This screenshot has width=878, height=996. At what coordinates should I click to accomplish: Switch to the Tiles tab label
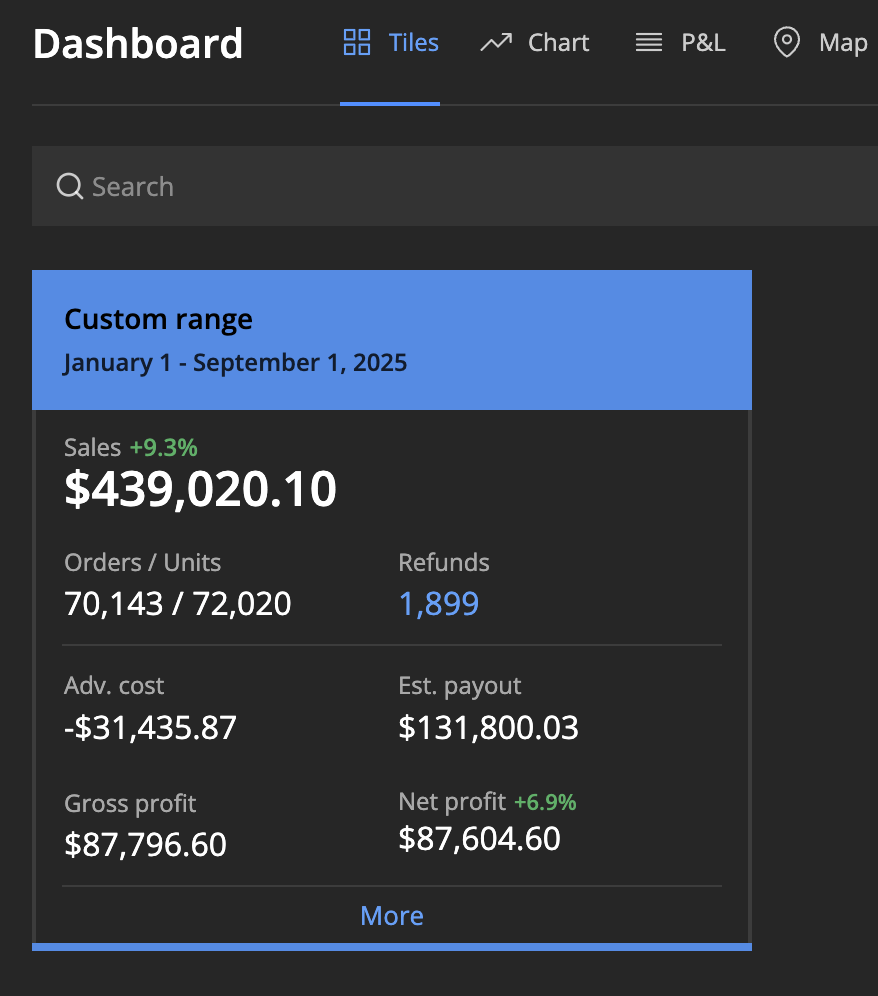point(413,43)
